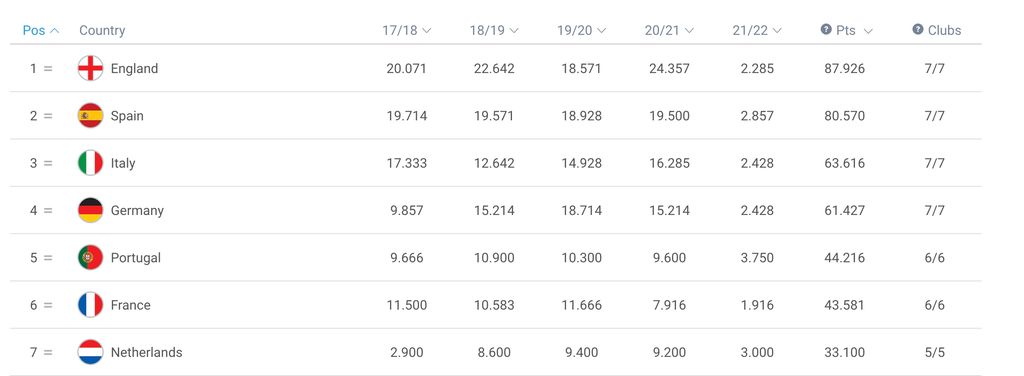Click the England flag icon

(90, 68)
